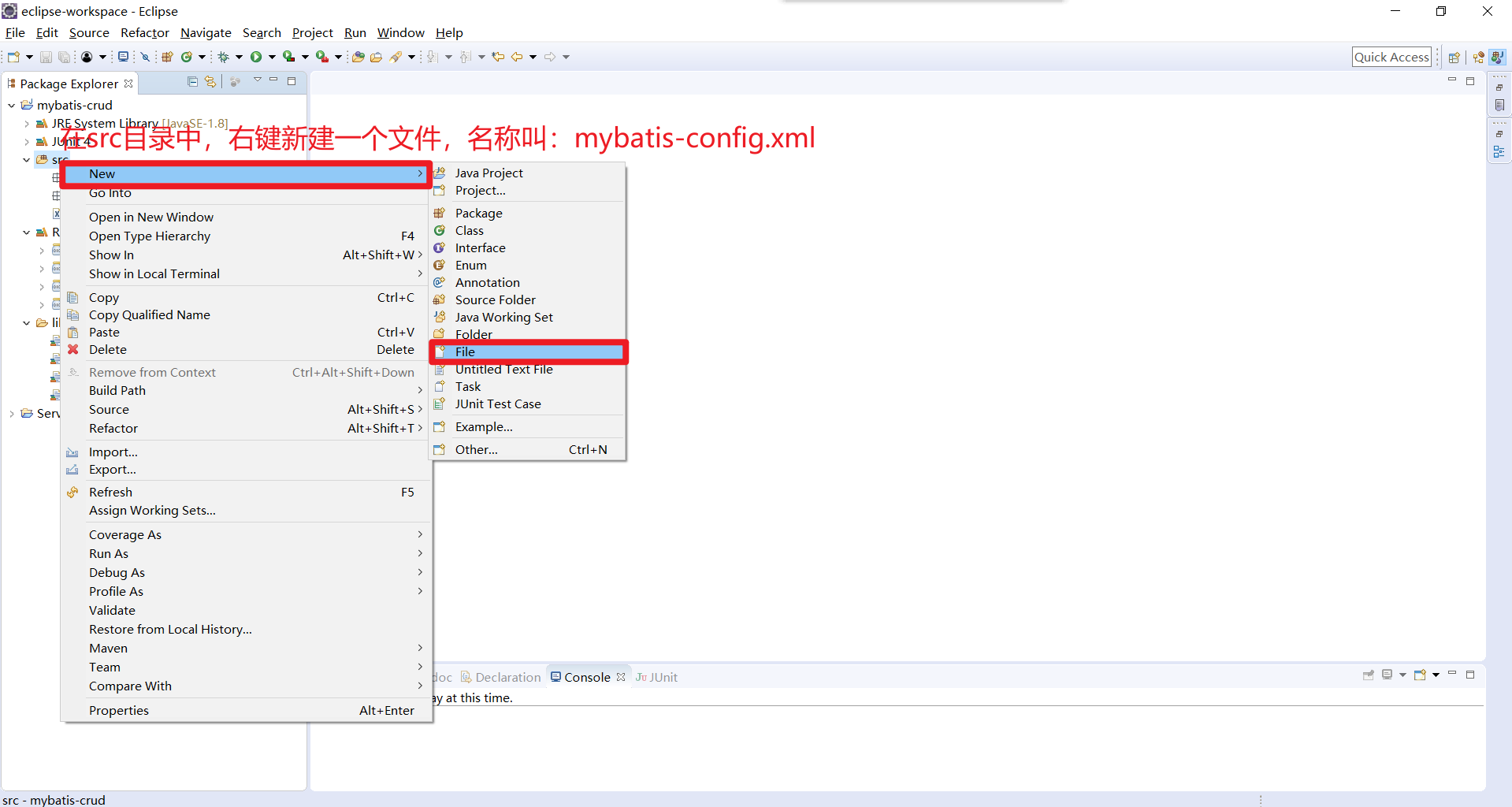Click Properties in the context menu

[247, 711]
